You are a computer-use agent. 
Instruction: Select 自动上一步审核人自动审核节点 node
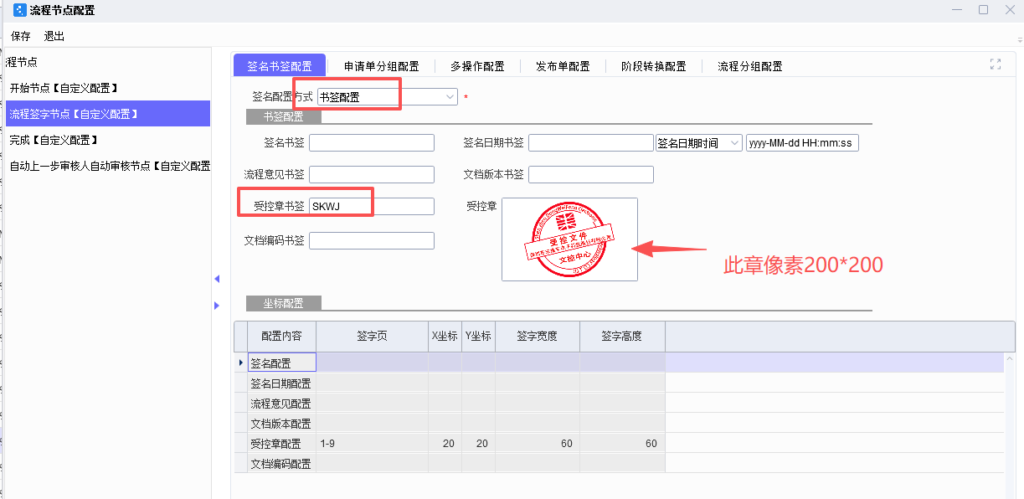pos(108,166)
